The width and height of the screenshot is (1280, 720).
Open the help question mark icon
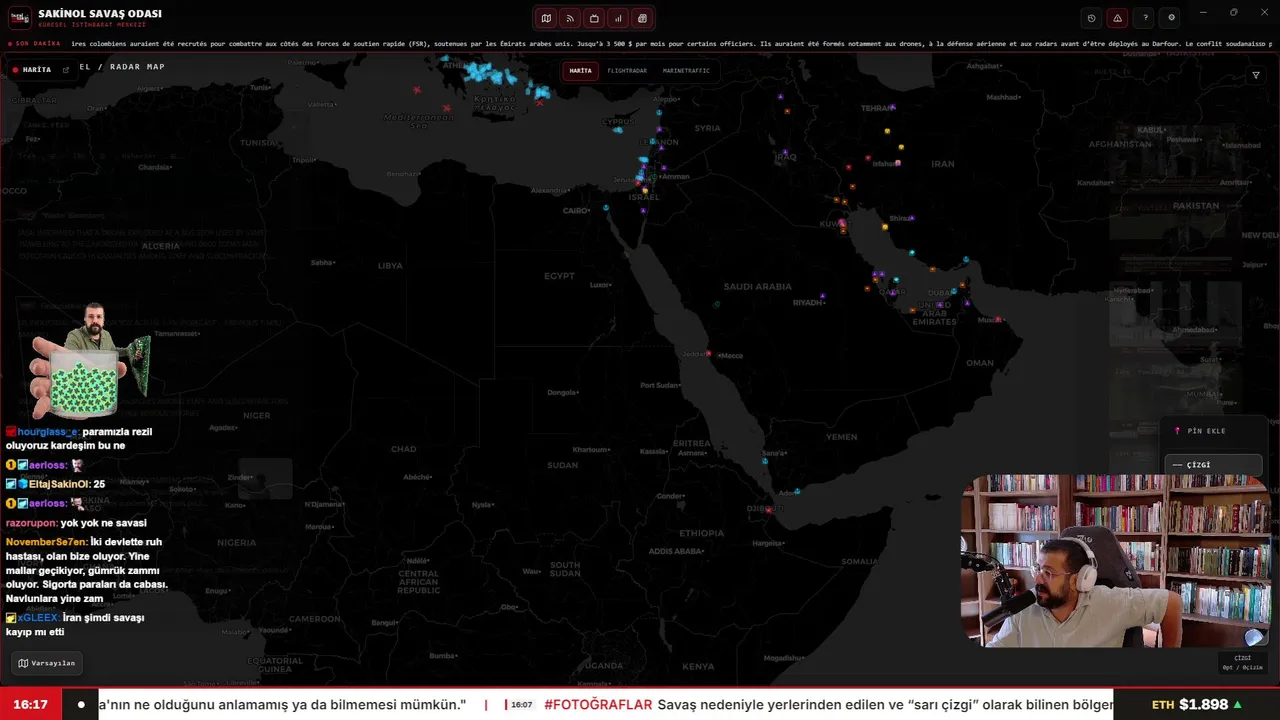(x=1145, y=18)
